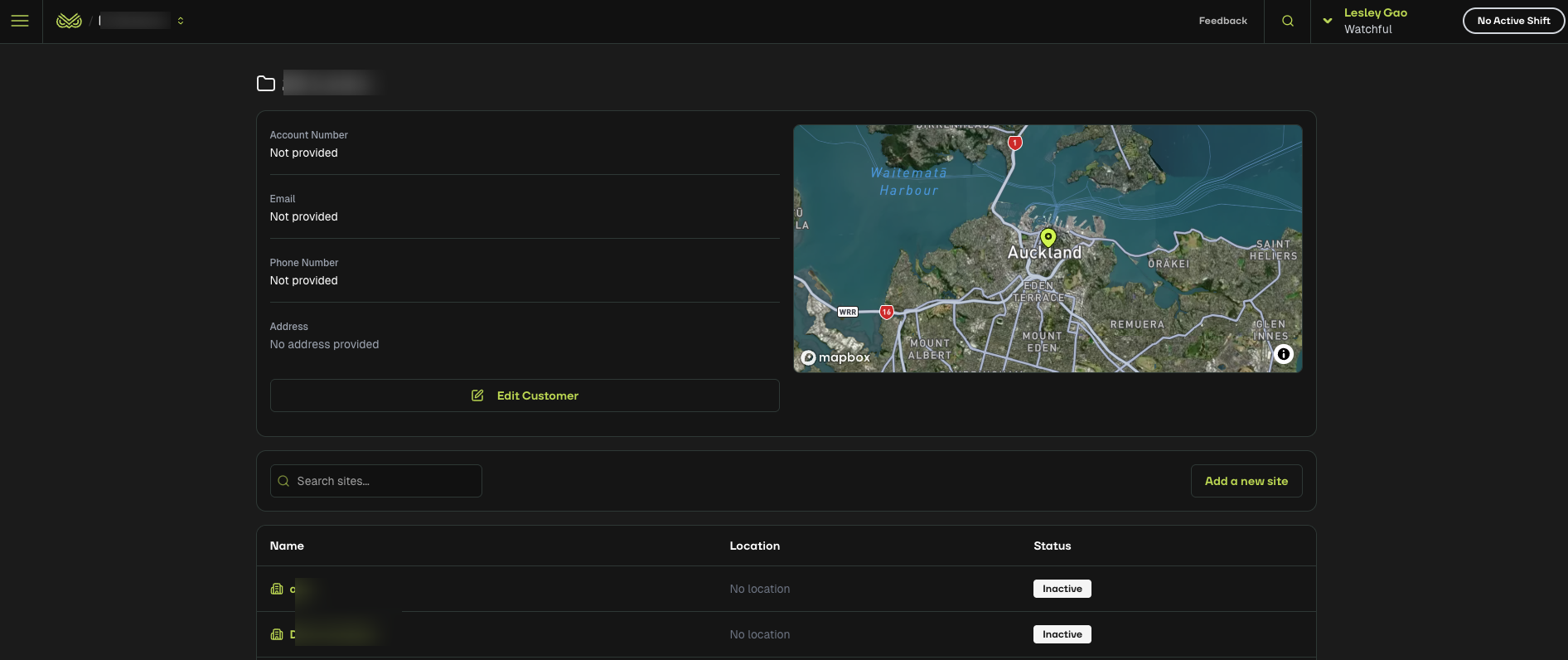This screenshot has width=1568, height=660.
Task: Open the Lesley Gao Watchful profile menu
Action: [1375, 21]
